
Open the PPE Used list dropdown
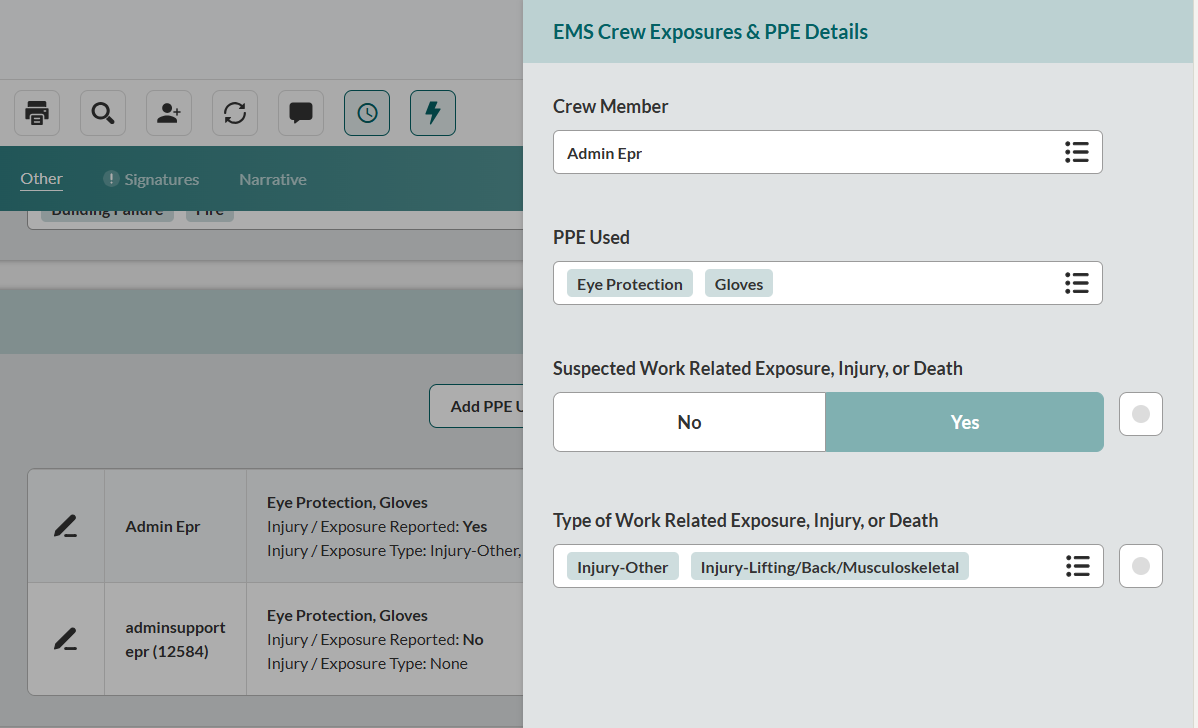(1076, 283)
